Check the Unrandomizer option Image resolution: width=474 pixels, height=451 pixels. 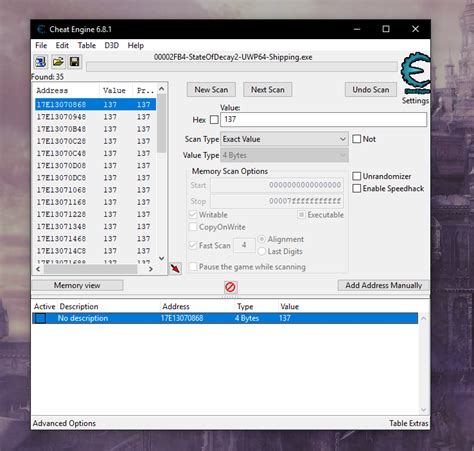point(357,176)
